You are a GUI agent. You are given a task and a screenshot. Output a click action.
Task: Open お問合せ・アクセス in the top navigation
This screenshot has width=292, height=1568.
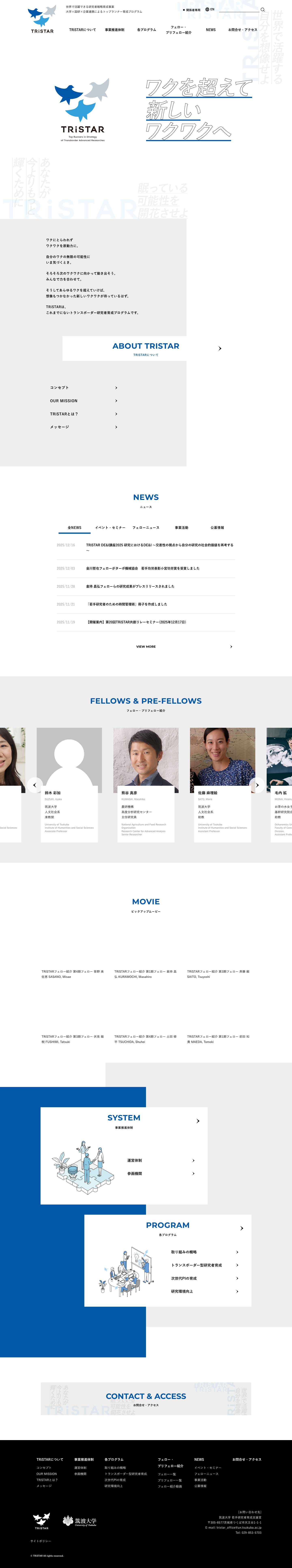coord(243,30)
